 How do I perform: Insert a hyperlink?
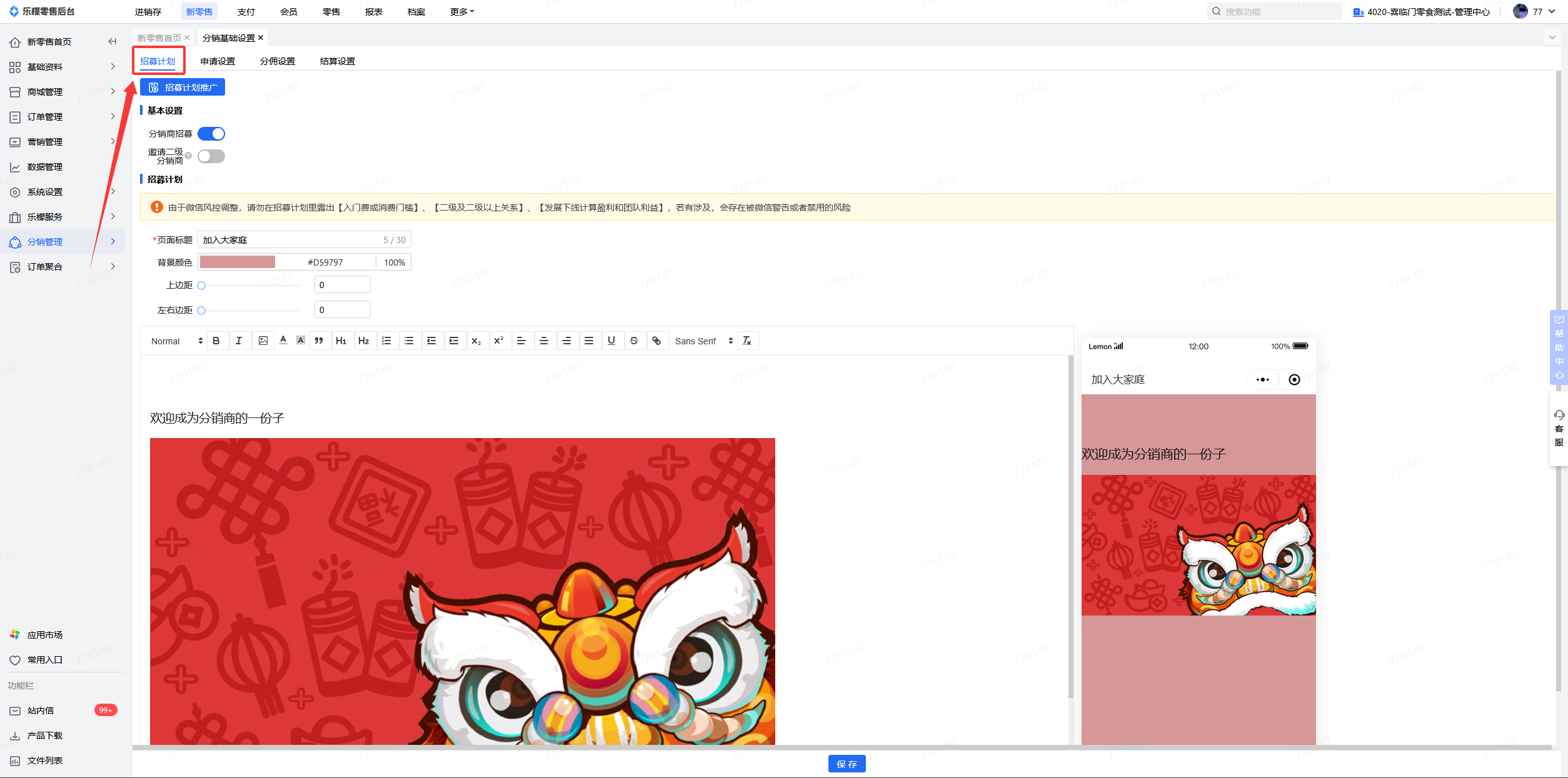point(656,341)
